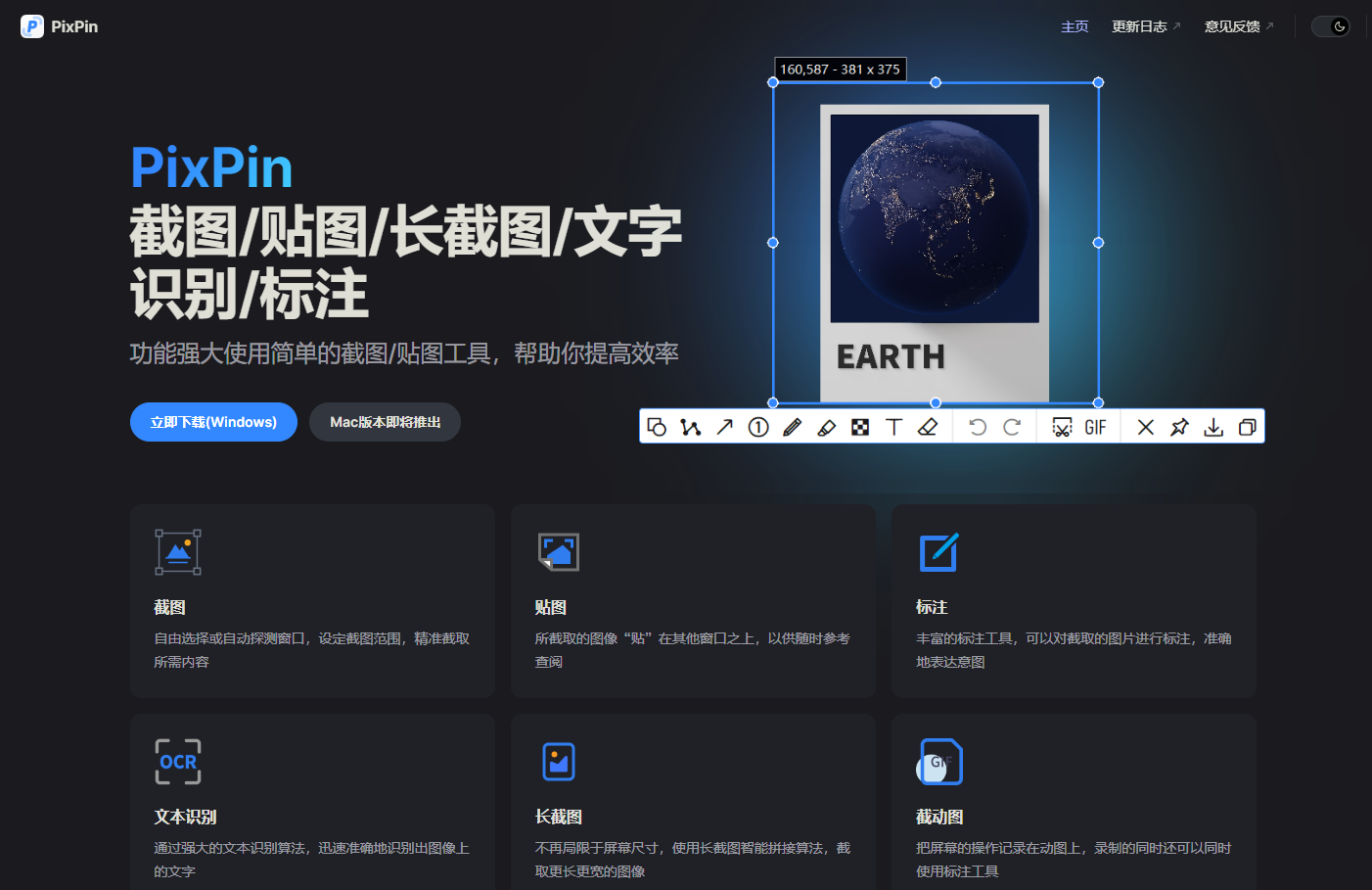1372x890 pixels.
Task: Pick the highlighter marker tool
Action: pos(827,427)
